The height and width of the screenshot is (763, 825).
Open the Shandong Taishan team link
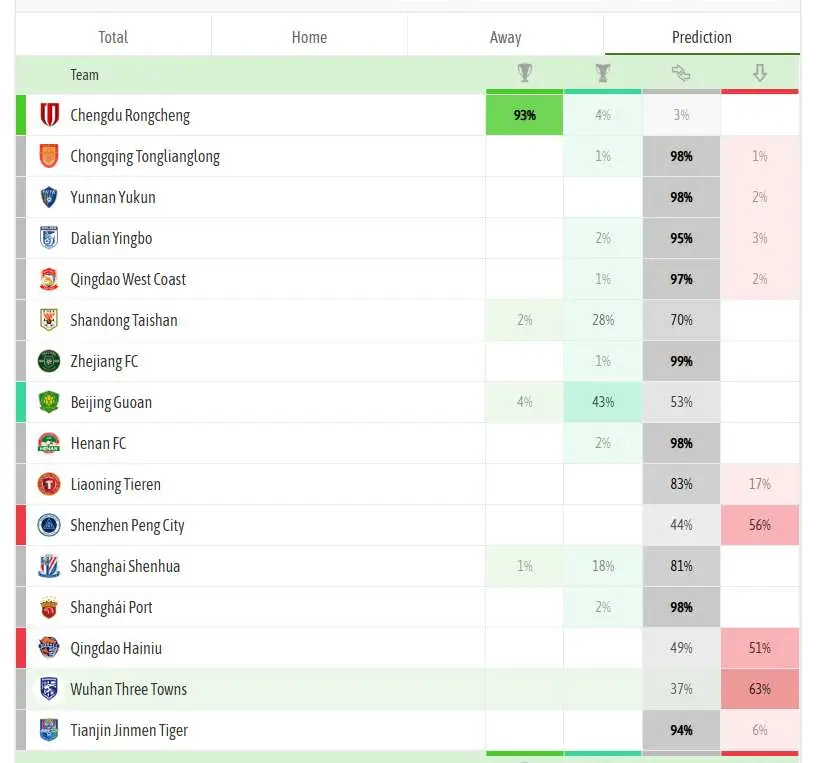(124, 320)
